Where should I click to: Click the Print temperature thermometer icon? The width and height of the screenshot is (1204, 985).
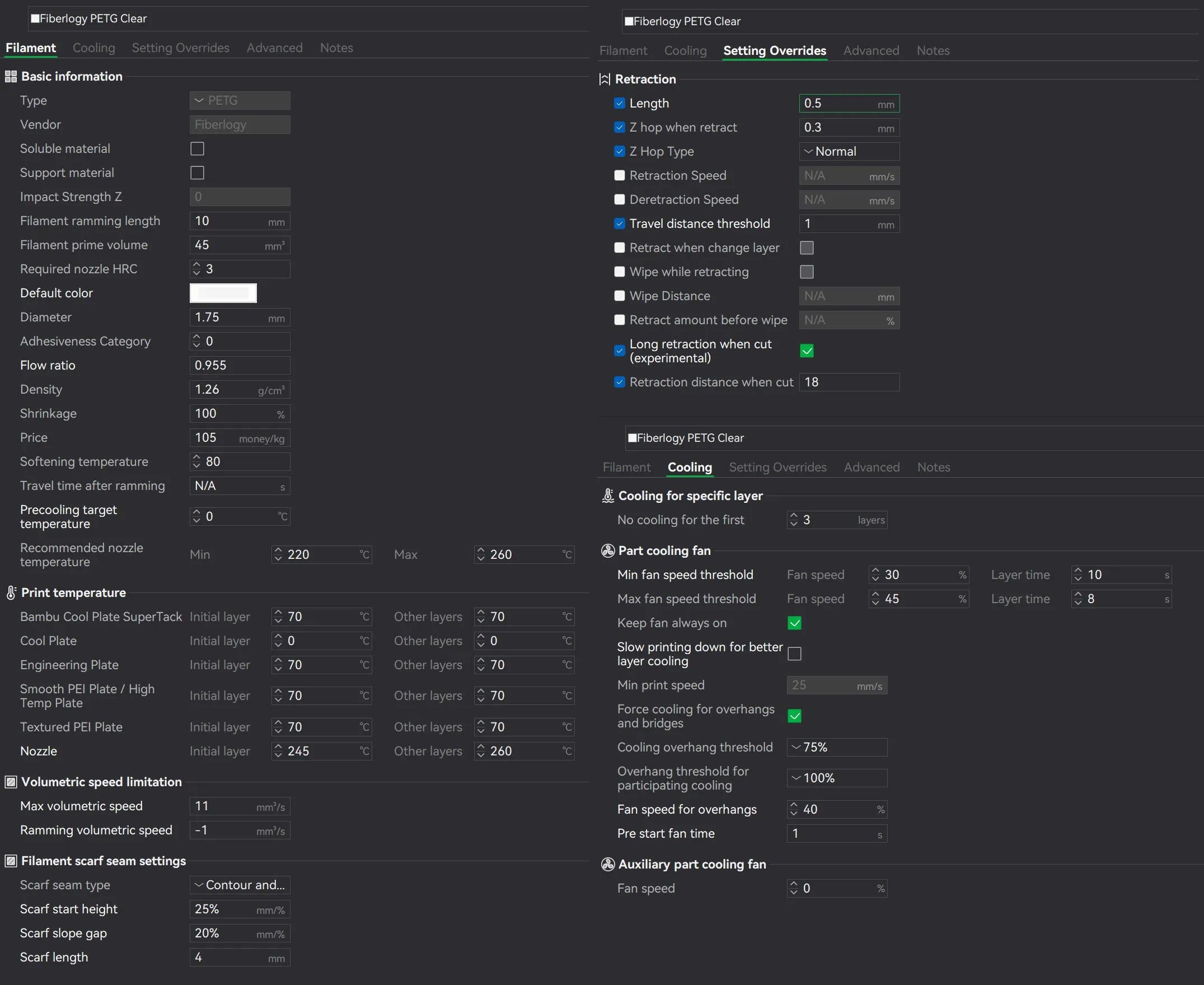[x=11, y=593]
